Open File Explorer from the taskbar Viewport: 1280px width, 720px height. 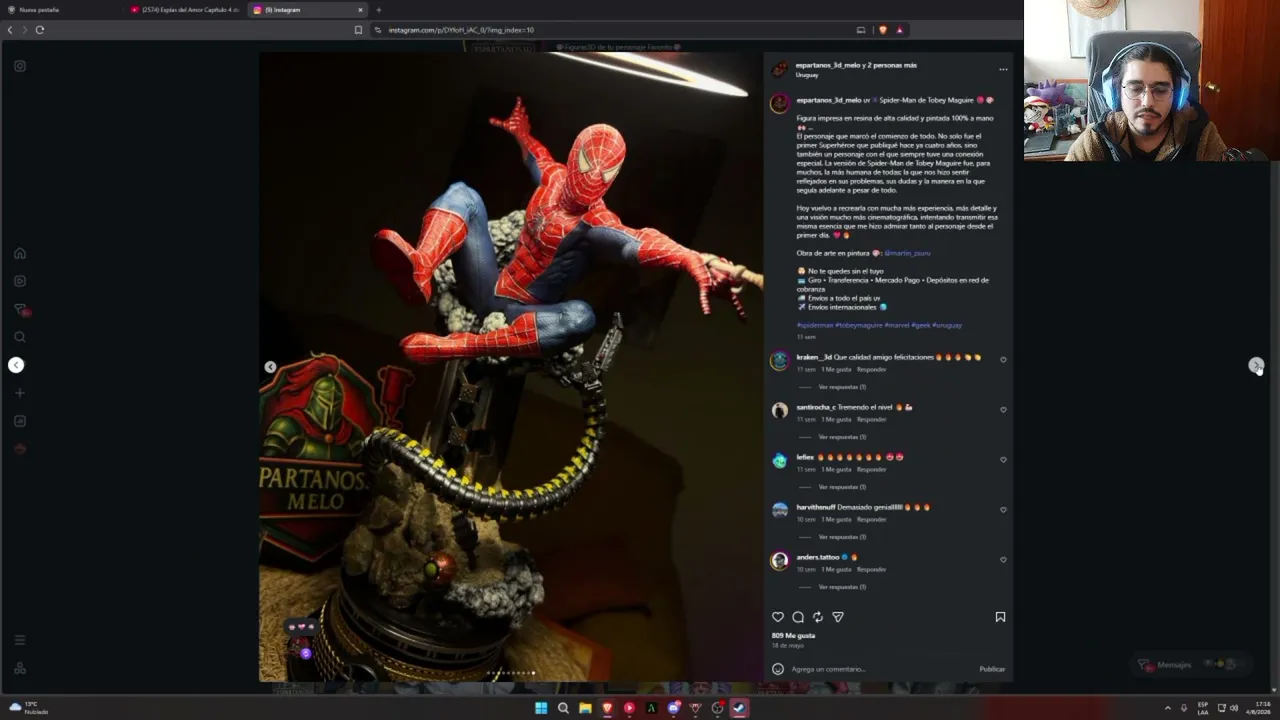tap(585, 708)
